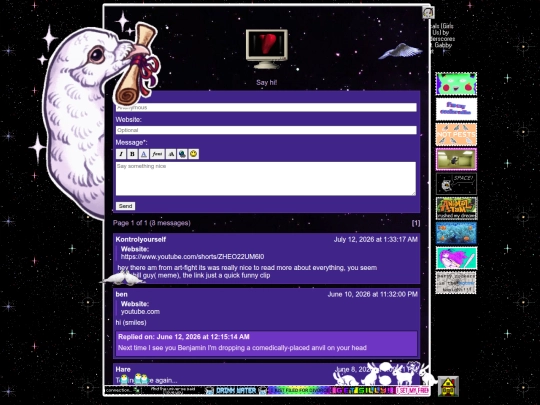Click the NOT PESTS pigeon stamp
Screen dimensions: 540x405
pos(456,134)
